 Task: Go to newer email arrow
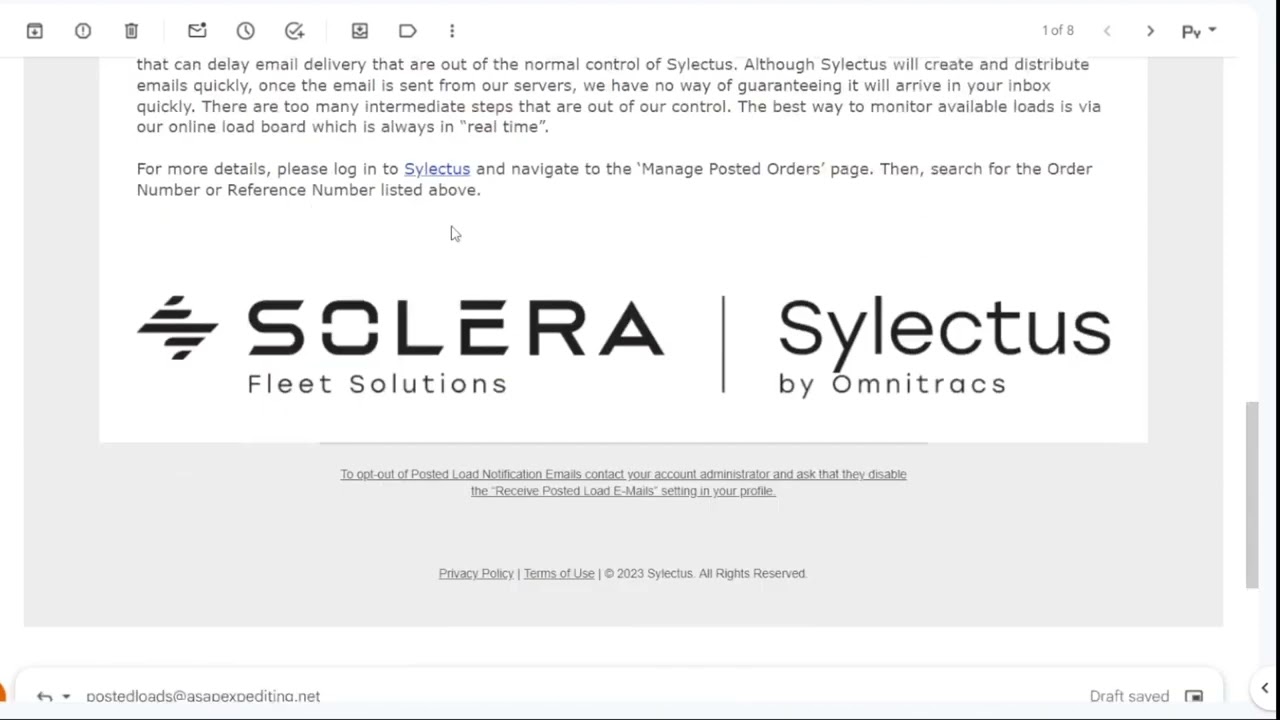[1107, 31]
